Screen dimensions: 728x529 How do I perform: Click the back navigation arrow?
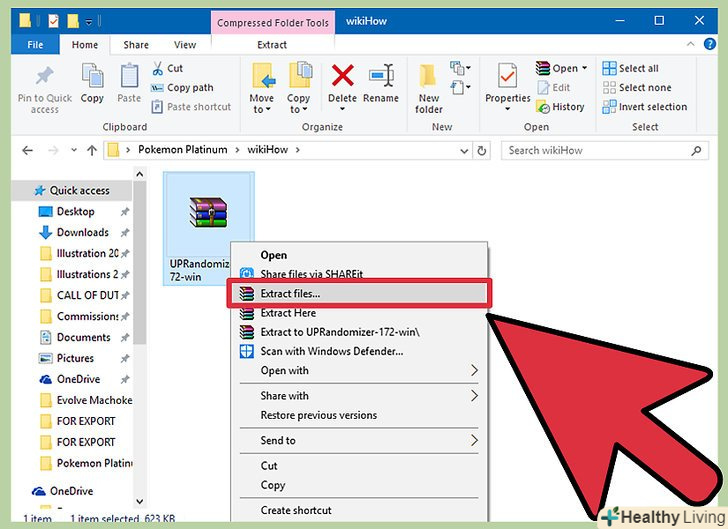point(27,150)
